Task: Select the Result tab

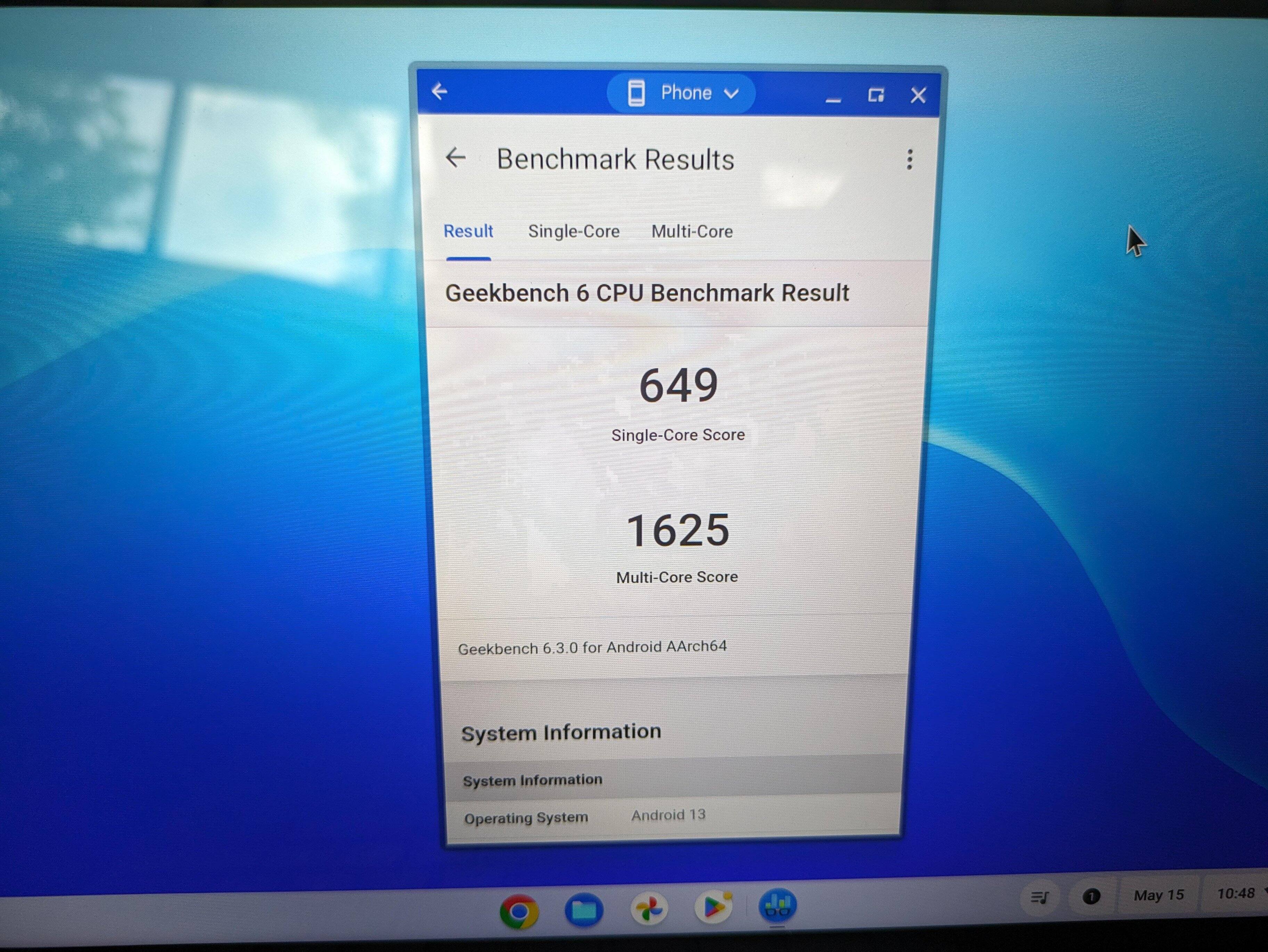Action: [x=468, y=232]
